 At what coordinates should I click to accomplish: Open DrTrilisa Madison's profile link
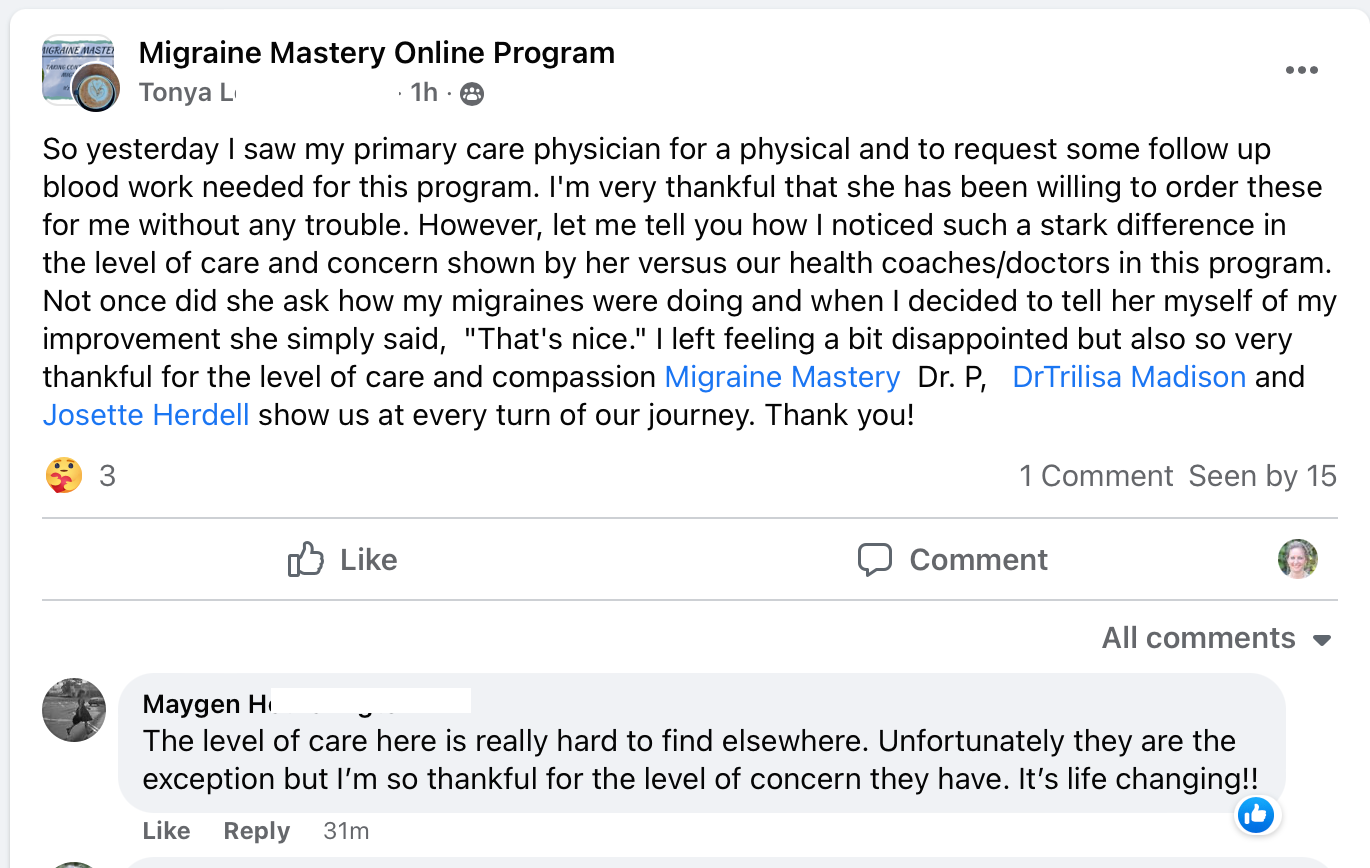point(1129,377)
